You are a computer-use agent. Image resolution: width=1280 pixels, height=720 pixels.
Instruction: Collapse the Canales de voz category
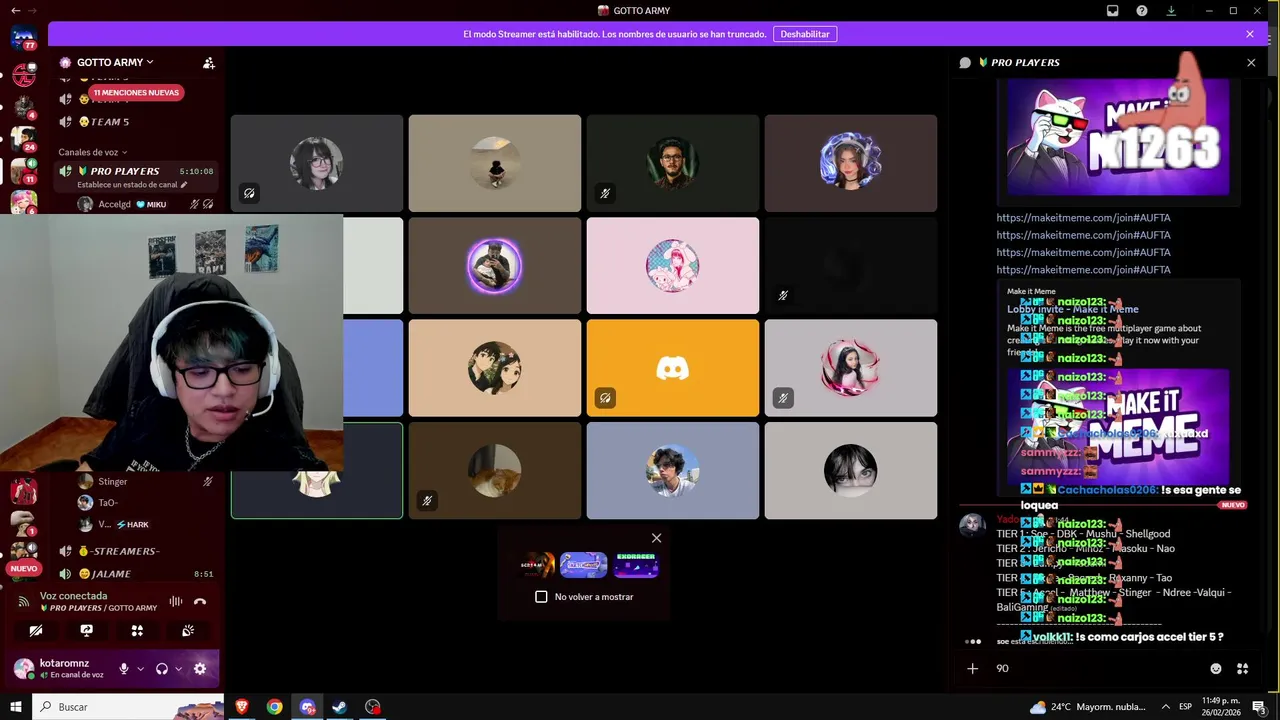click(x=93, y=152)
